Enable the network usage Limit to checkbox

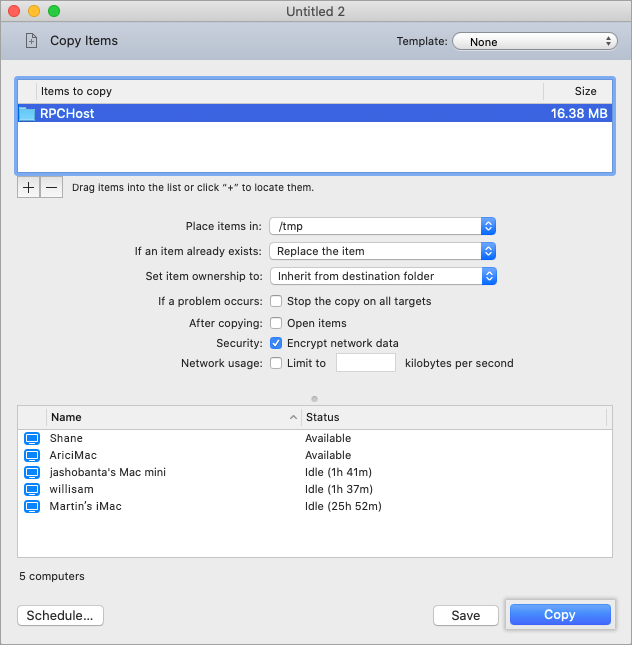coord(276,363)
